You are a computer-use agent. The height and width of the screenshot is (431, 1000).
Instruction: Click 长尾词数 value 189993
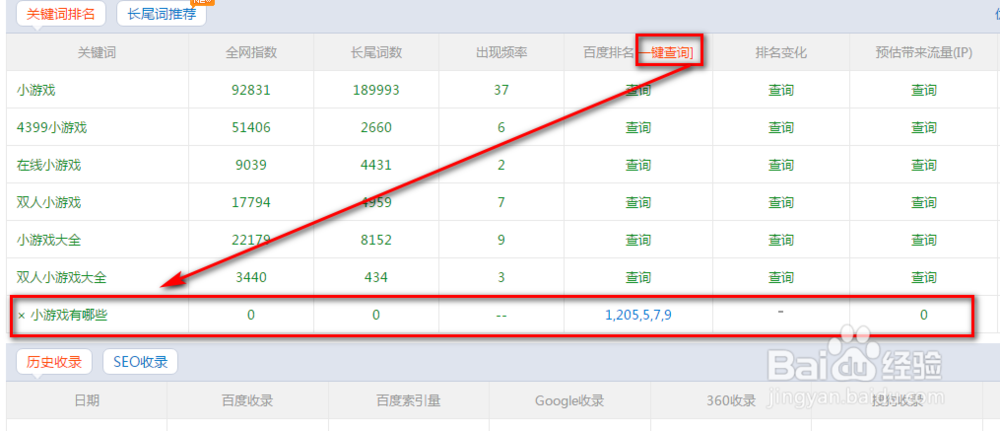[376, 90]
